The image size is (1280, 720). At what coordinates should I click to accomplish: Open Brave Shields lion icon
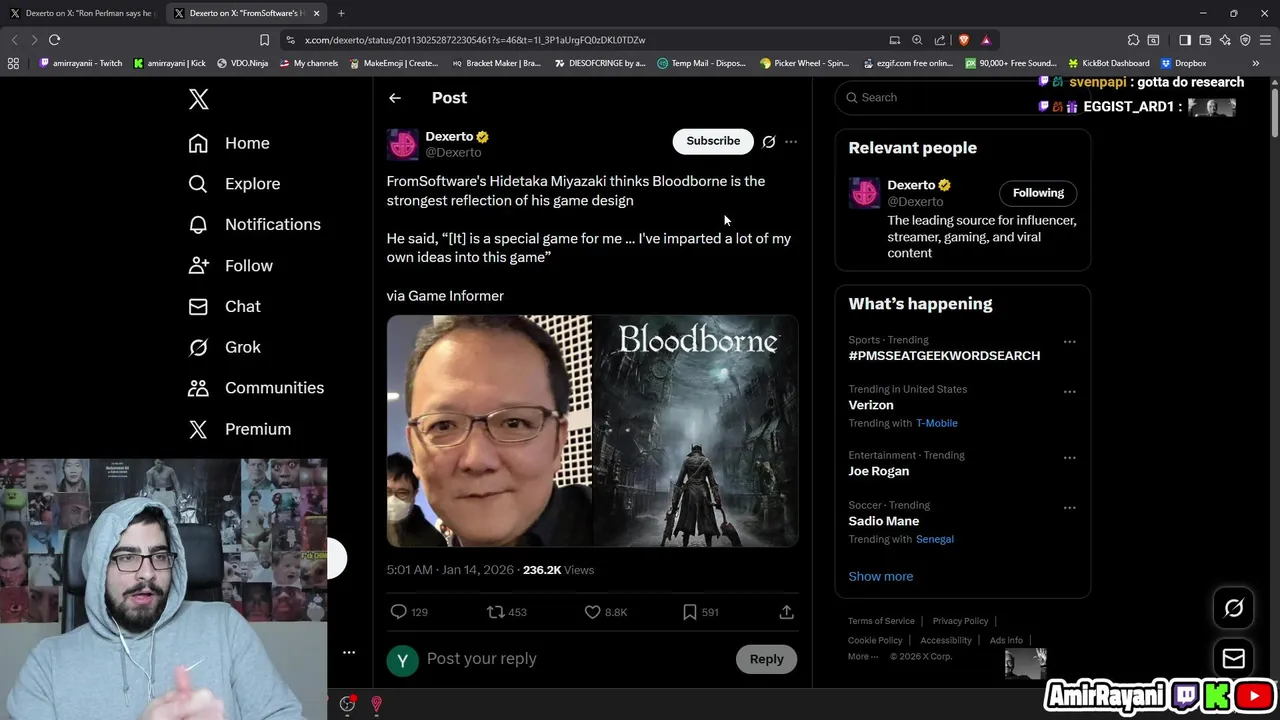(x=964, y=40)
